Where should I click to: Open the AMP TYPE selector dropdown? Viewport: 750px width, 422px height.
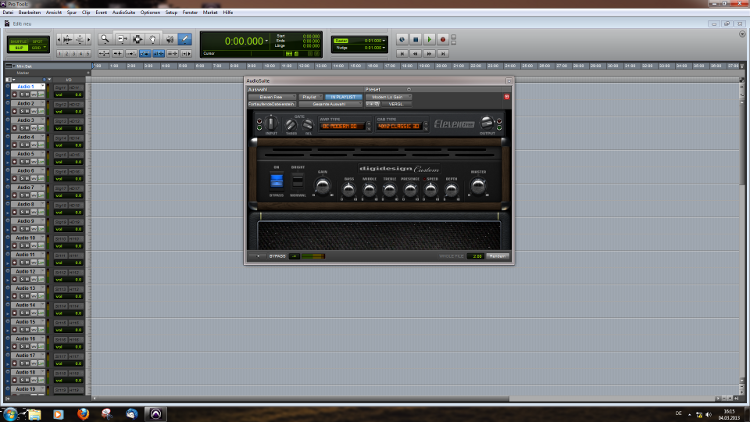pos(344,127)
